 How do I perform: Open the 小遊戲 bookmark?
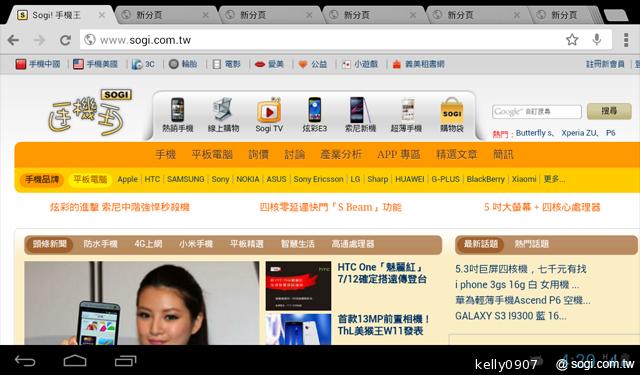360,64
